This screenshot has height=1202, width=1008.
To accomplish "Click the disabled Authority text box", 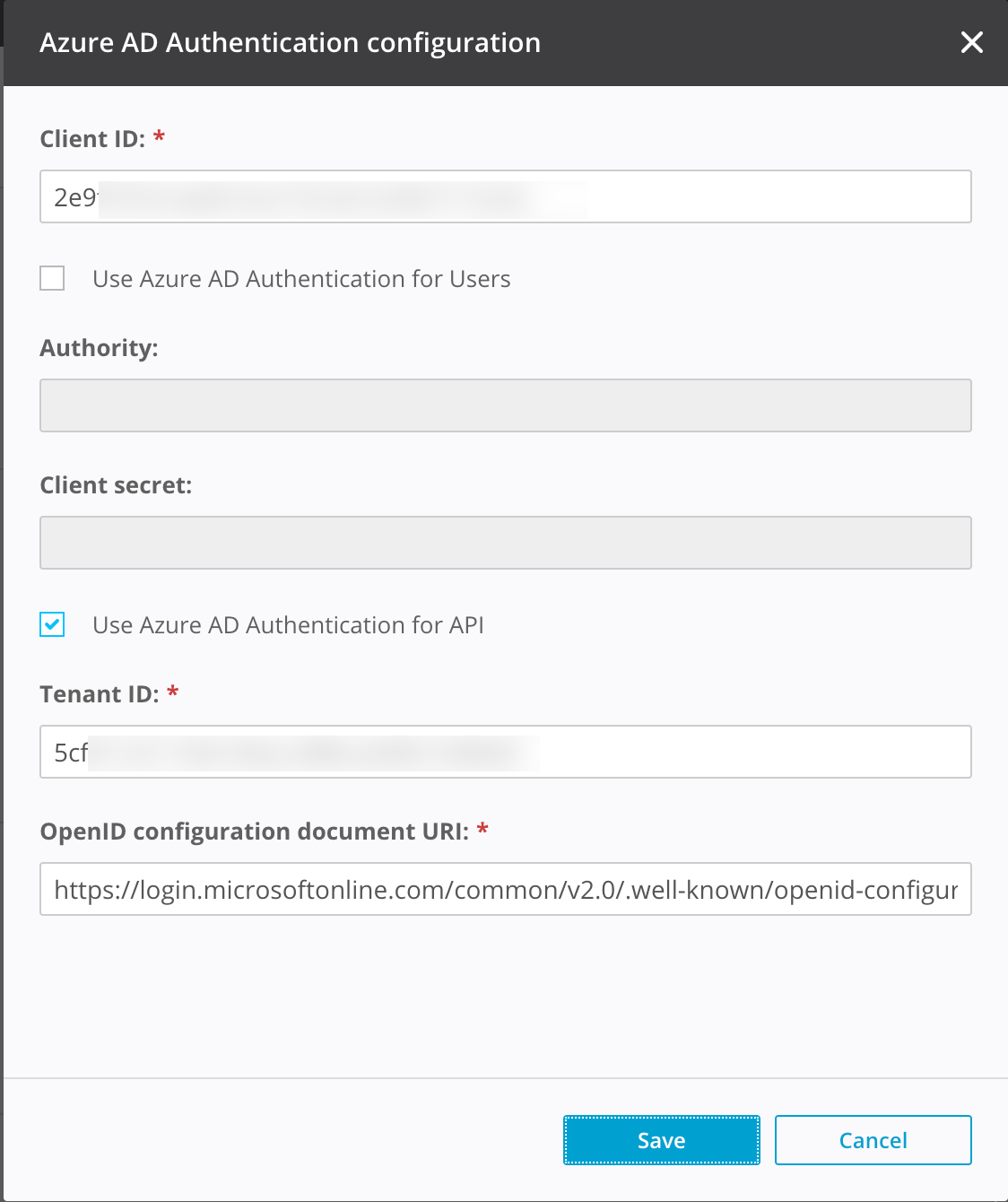I will pos(505,405).
